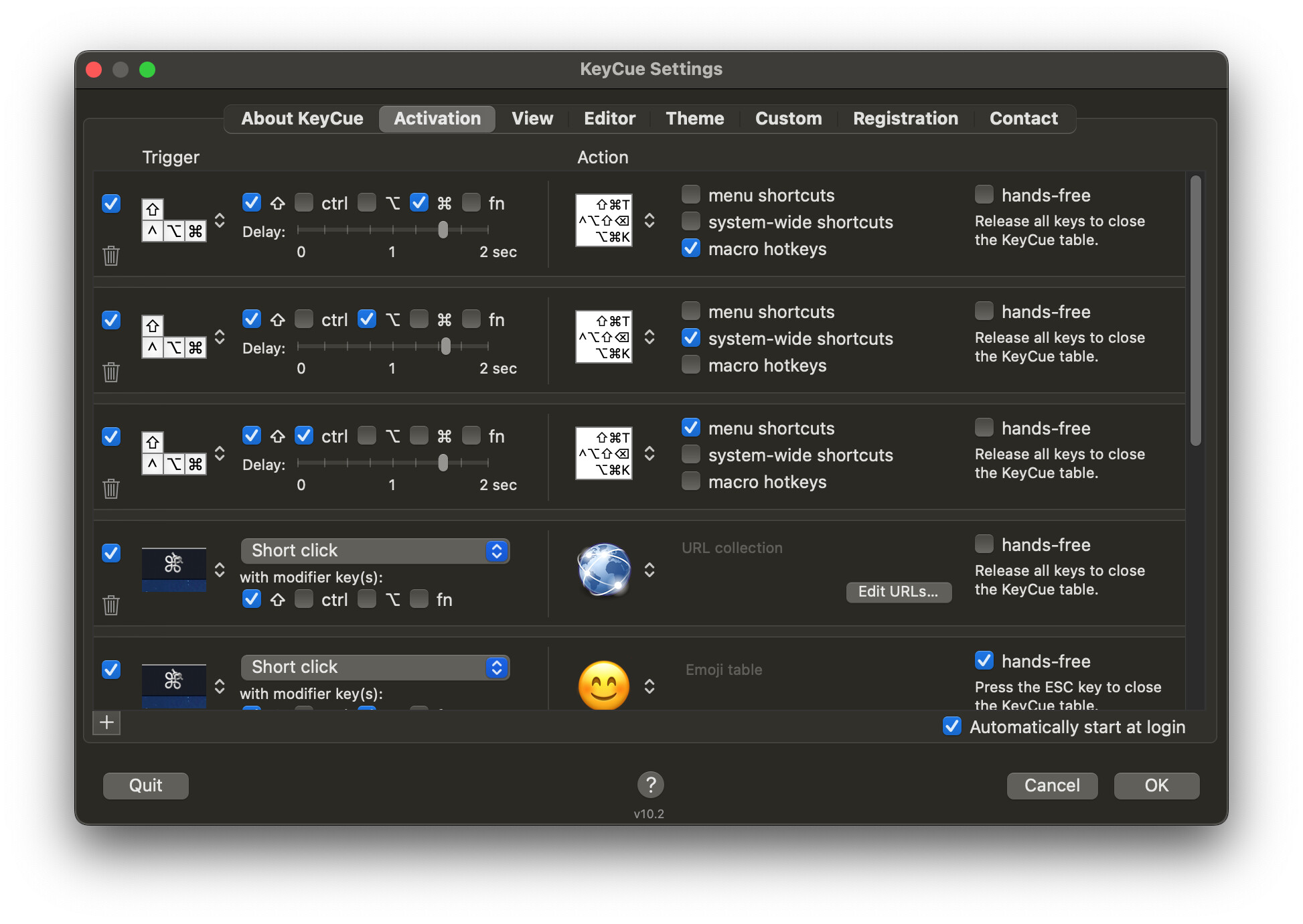
Task: Click the Quit button
Action: coord(145,785)
